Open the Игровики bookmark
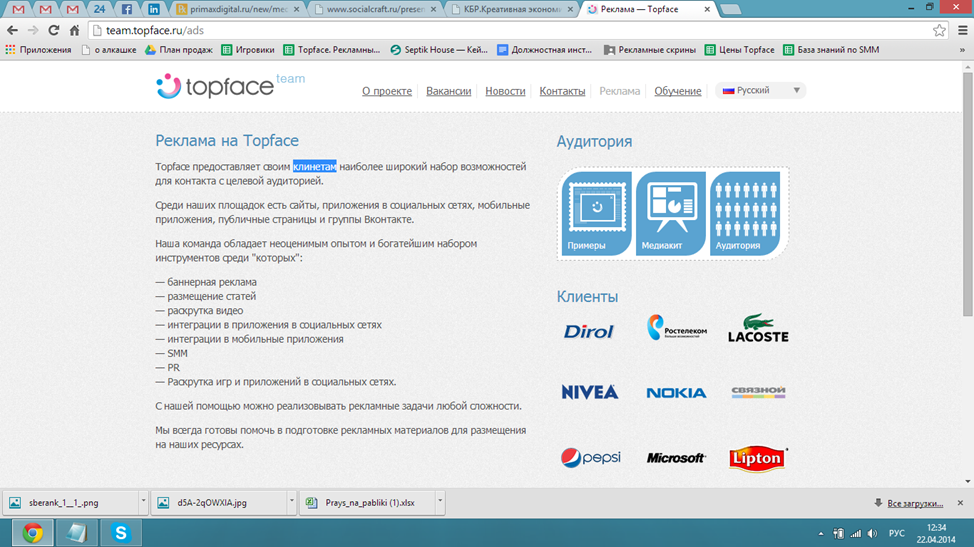This screenshot has height=547, width=974. (248, 50)
